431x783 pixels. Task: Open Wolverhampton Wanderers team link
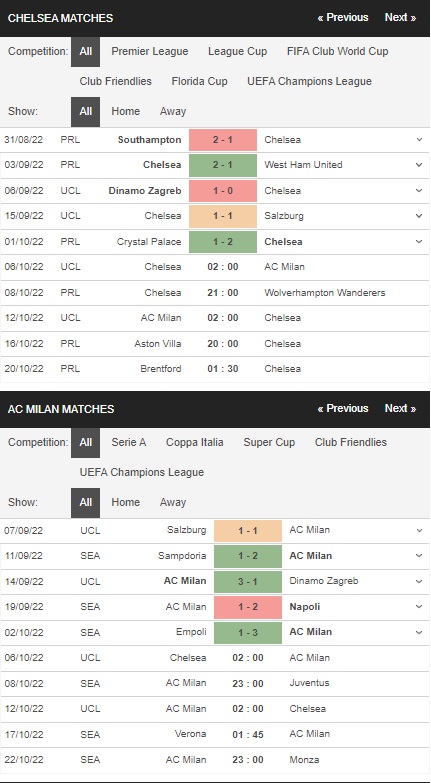pyautogui.click(x=325, y=293)
